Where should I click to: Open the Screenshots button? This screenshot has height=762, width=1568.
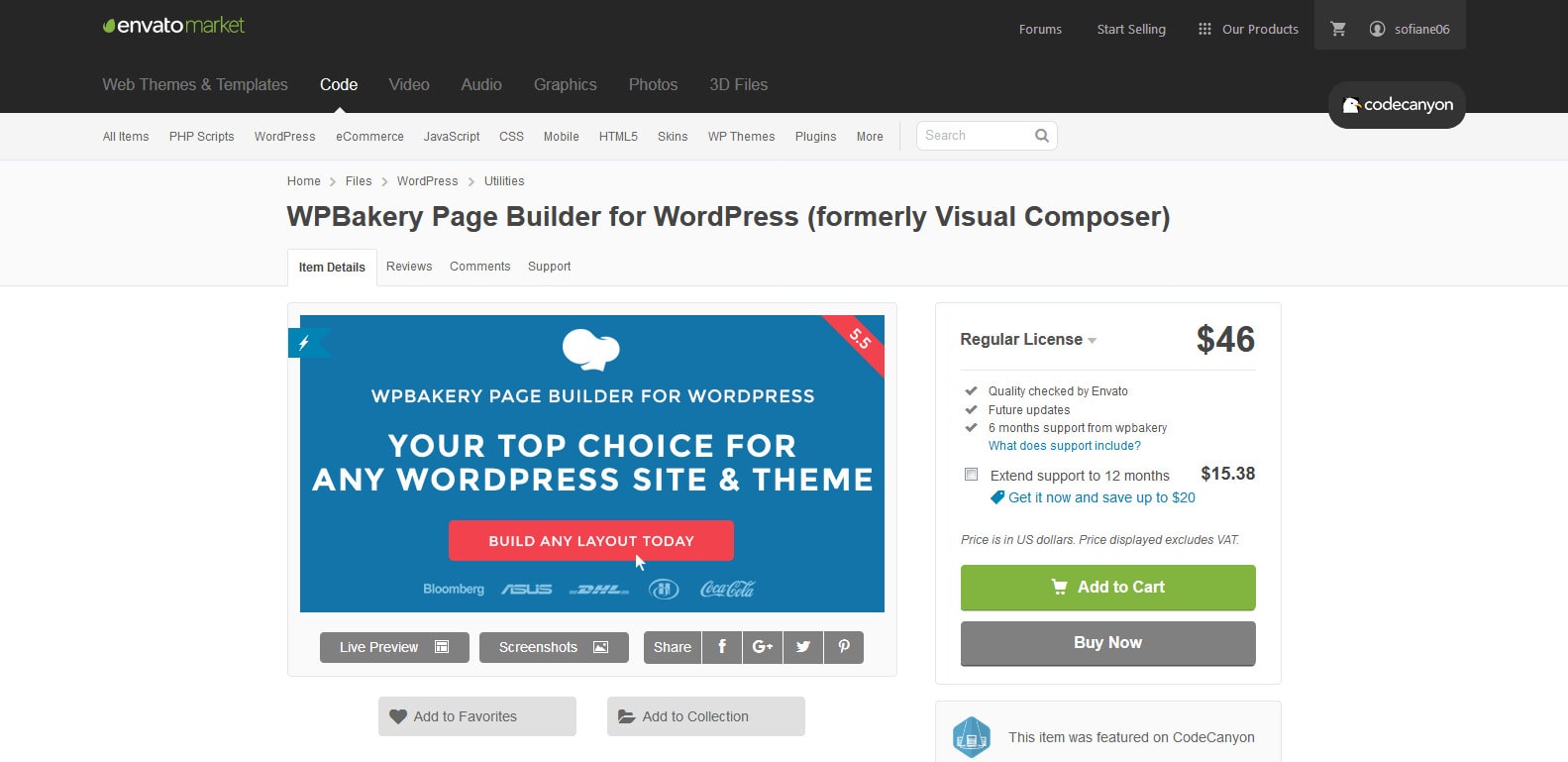point(554,647)
